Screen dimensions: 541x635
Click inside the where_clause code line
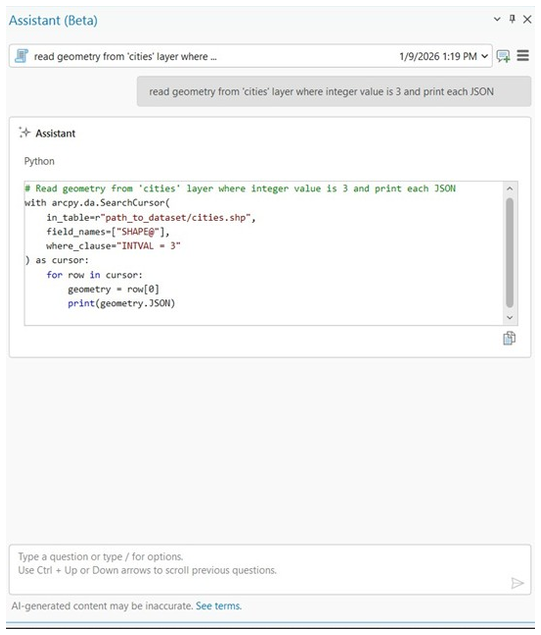click(113, 246)
